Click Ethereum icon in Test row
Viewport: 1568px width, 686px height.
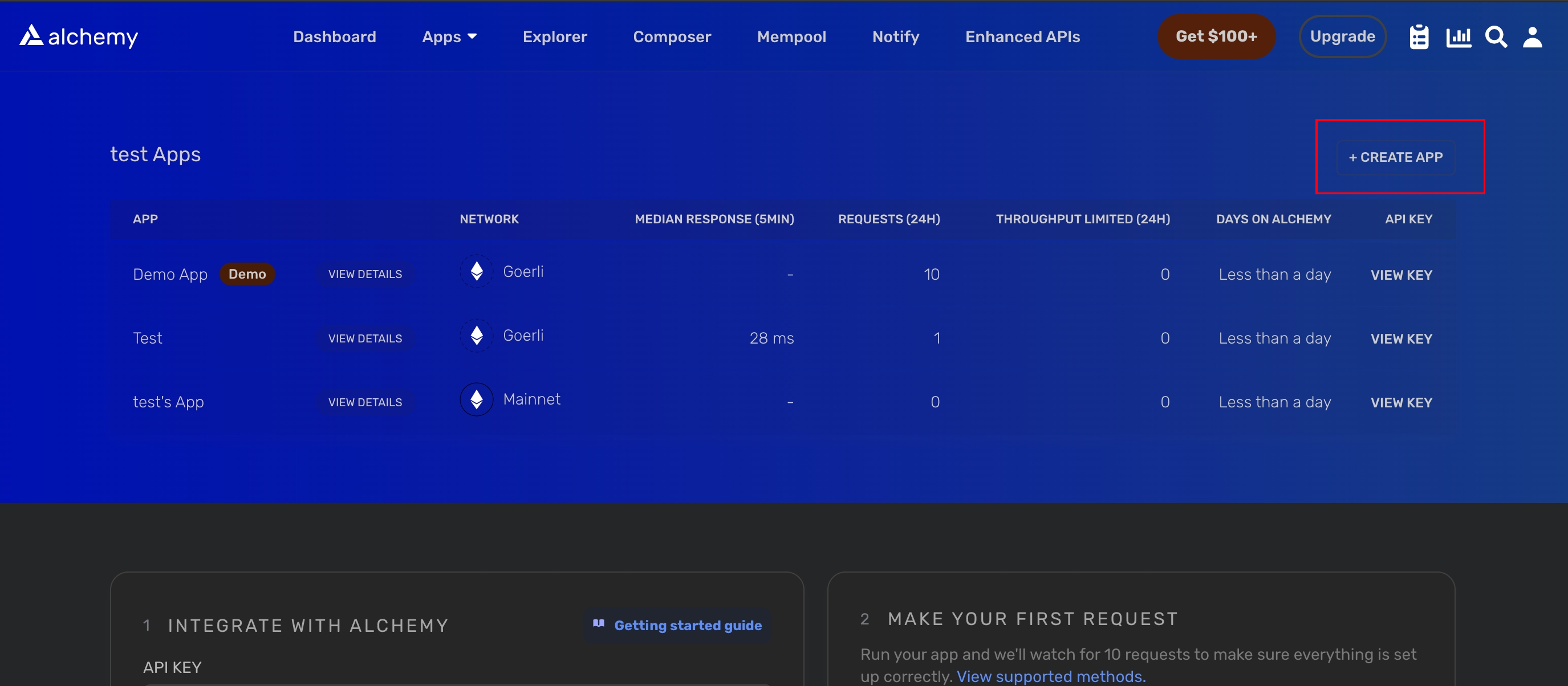point(477,335)
